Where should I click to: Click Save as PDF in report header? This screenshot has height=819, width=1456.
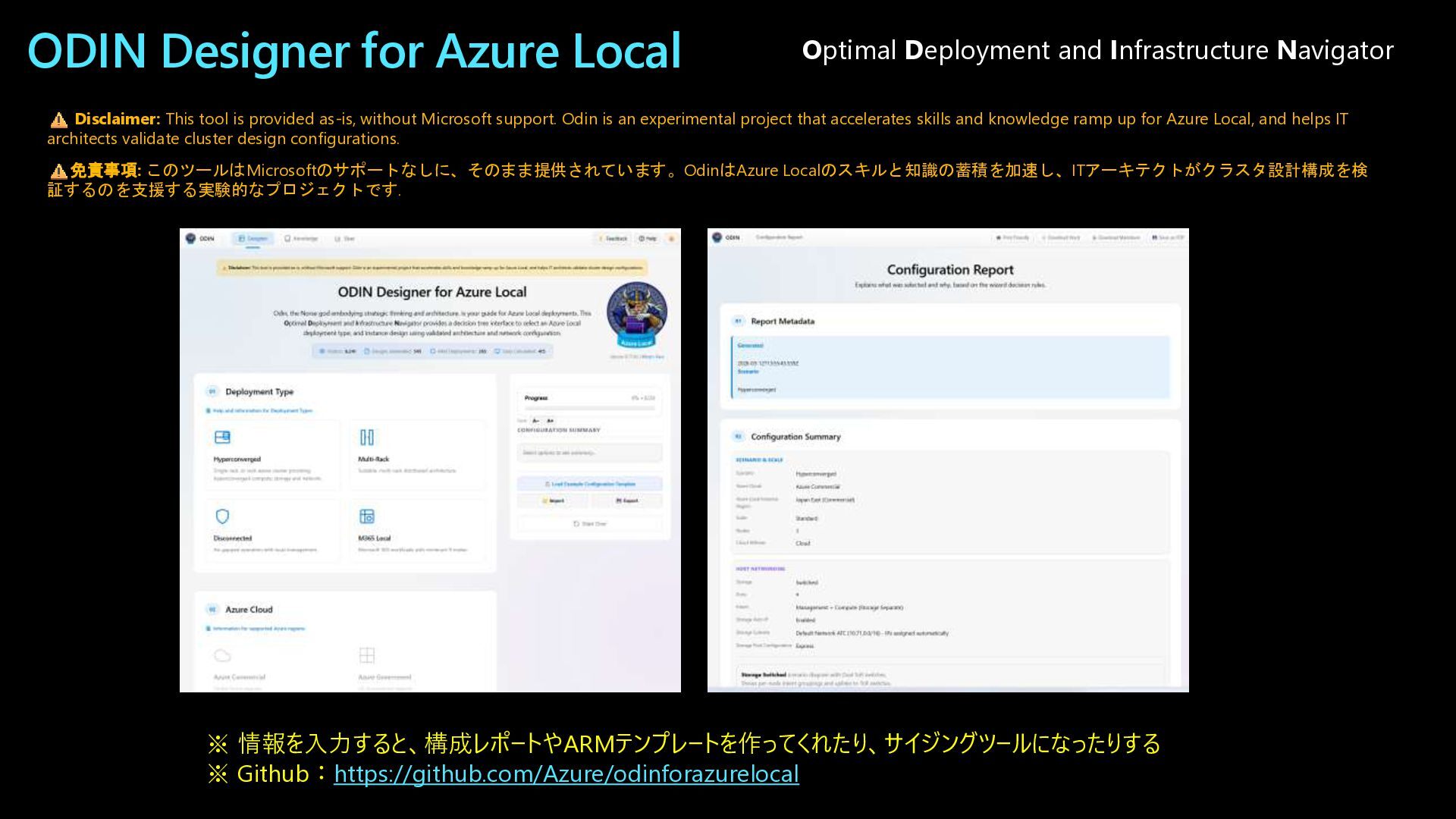1169,238
